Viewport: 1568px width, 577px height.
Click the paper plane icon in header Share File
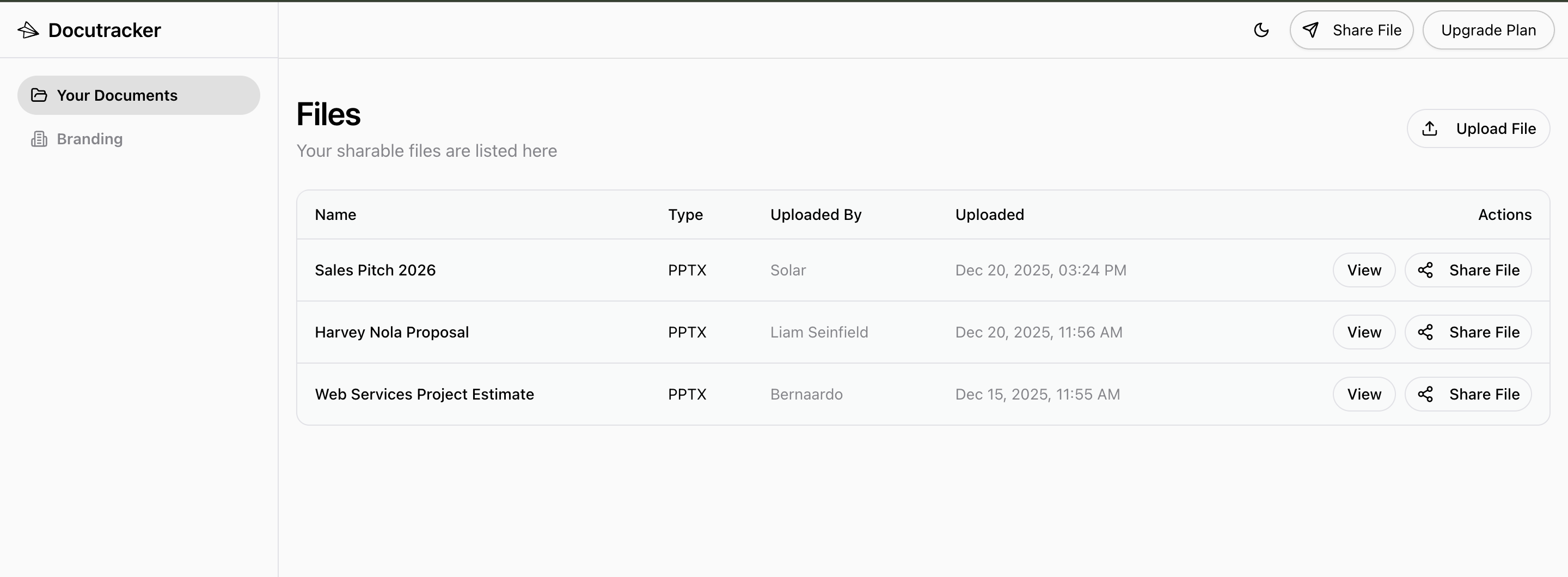[x=1310, y=30]
